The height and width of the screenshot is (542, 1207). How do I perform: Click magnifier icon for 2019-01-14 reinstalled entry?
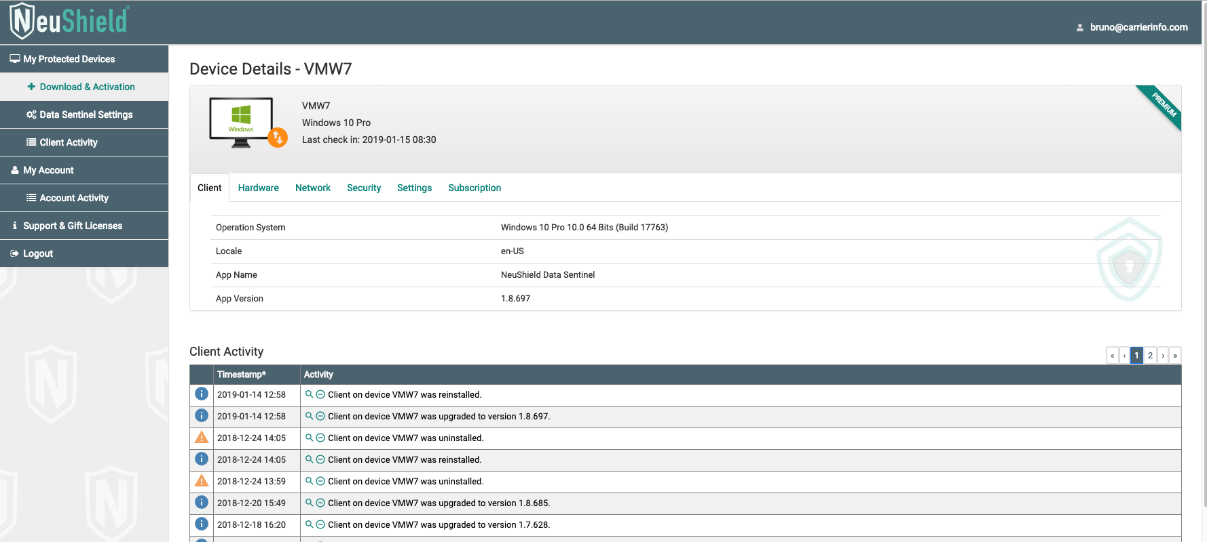(x=309, y=394)
